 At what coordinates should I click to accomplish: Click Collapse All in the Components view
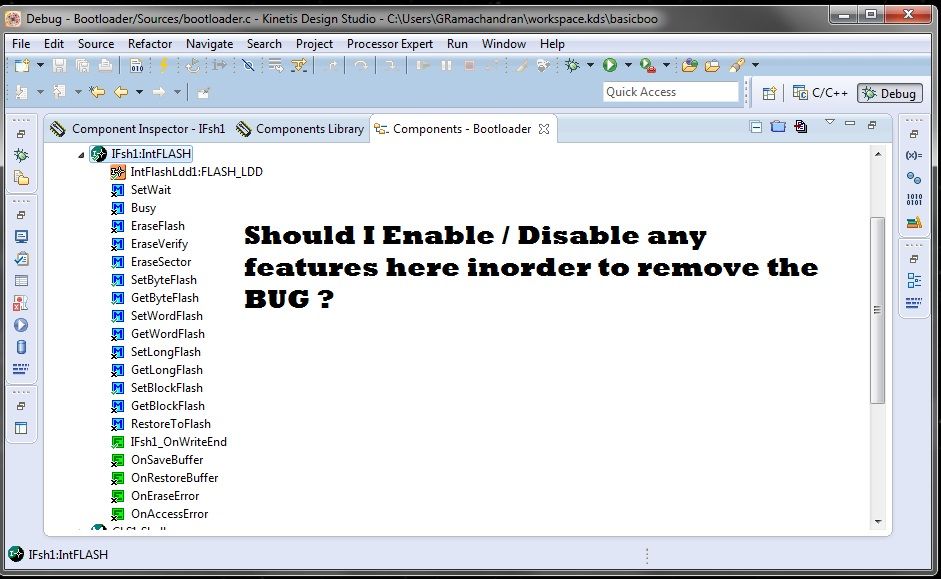756,127
